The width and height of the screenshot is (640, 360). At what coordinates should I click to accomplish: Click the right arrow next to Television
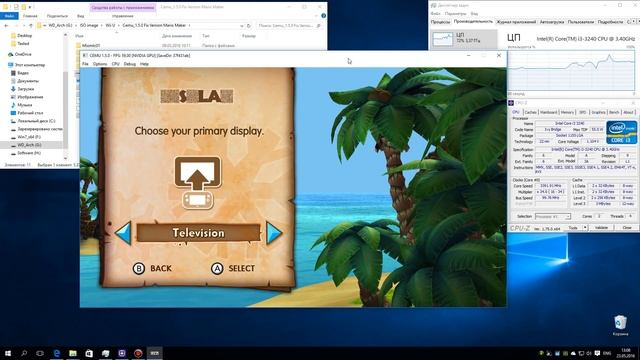point(274,233)
